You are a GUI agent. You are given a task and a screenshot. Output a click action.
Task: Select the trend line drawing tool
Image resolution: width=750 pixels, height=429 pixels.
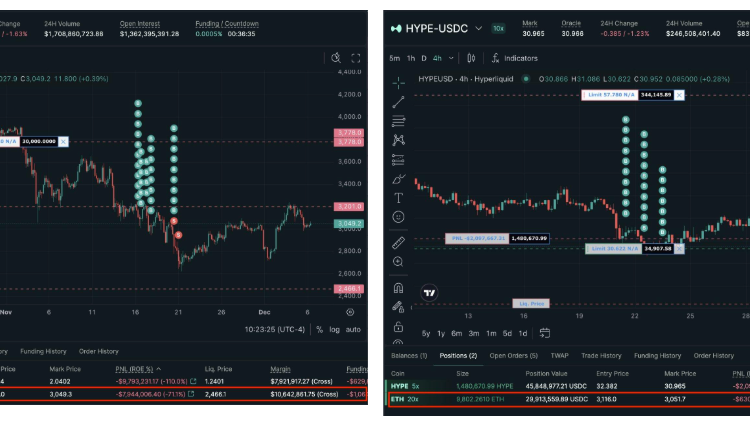tap(399, 101)
